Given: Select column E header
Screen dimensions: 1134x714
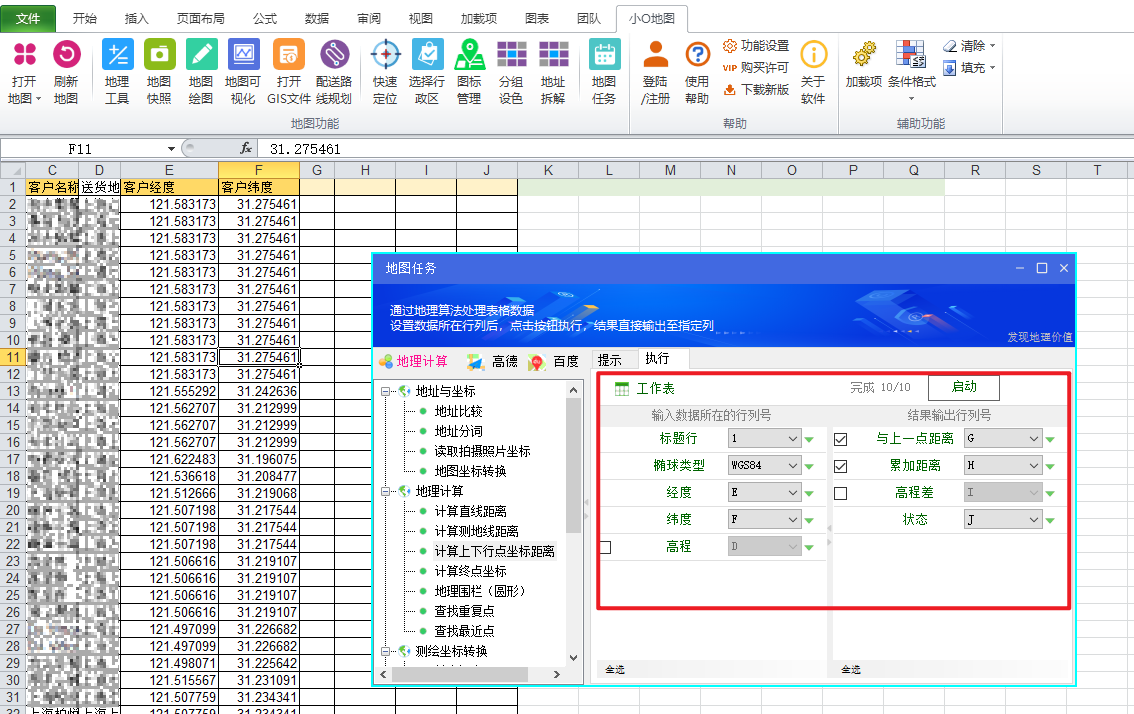Looking at the screenshot, I should click(x=169, y=170).
